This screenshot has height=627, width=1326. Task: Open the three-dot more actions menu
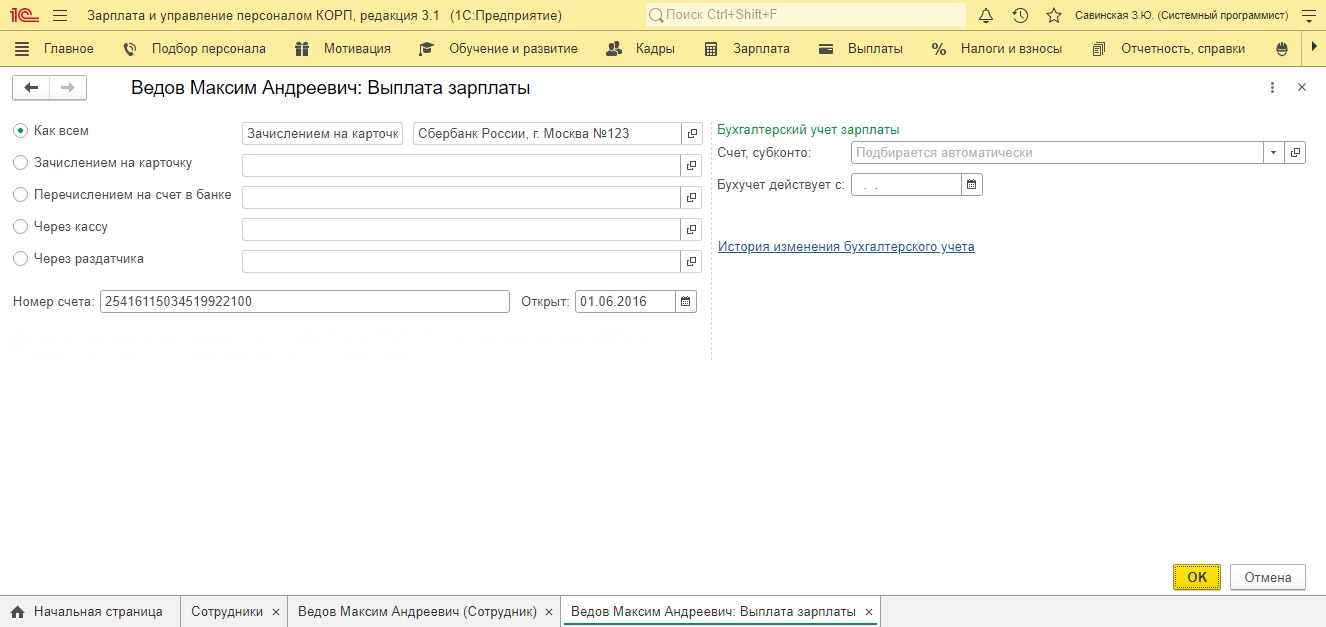(1272, 88)
